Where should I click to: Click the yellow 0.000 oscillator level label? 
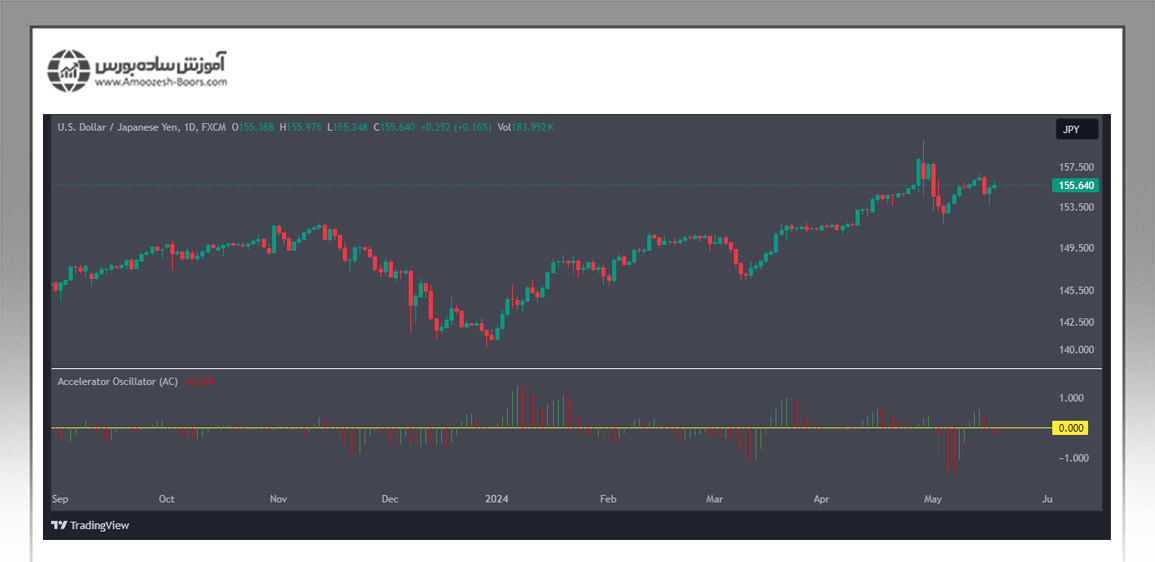1070,428
